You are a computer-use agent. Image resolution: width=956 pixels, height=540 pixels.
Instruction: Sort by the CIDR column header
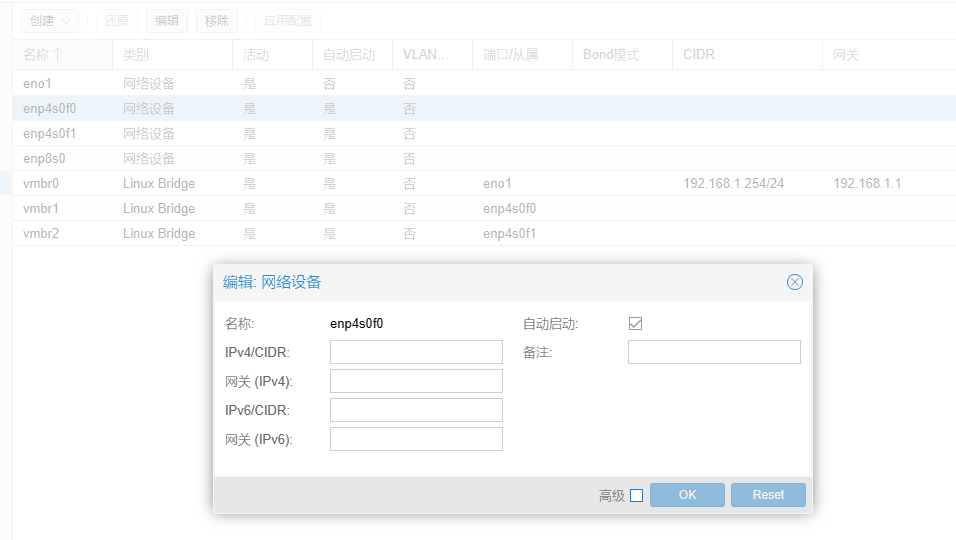click(x=747, y=55)
